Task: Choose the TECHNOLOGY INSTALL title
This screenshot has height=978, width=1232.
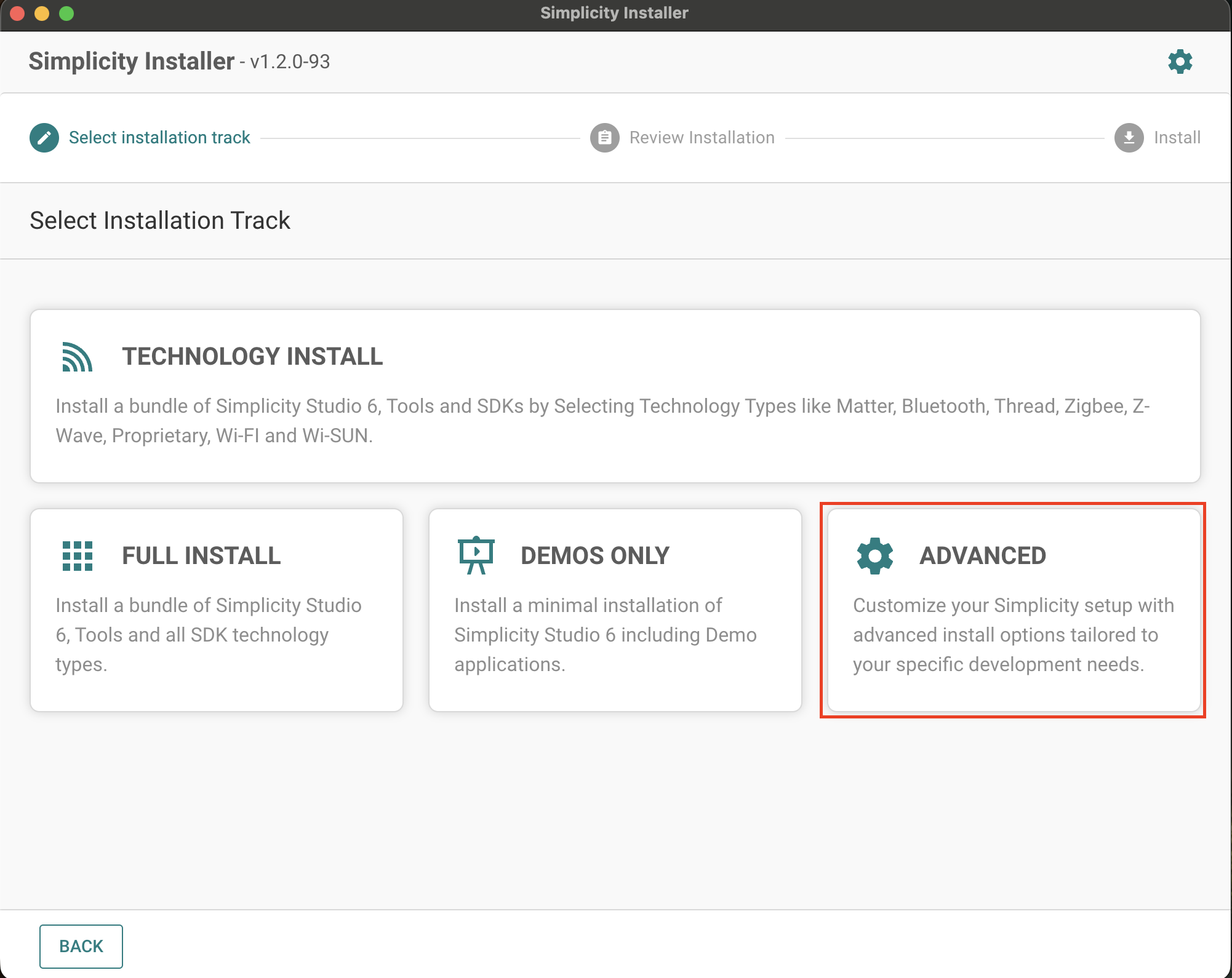Action: click(252, 357)
